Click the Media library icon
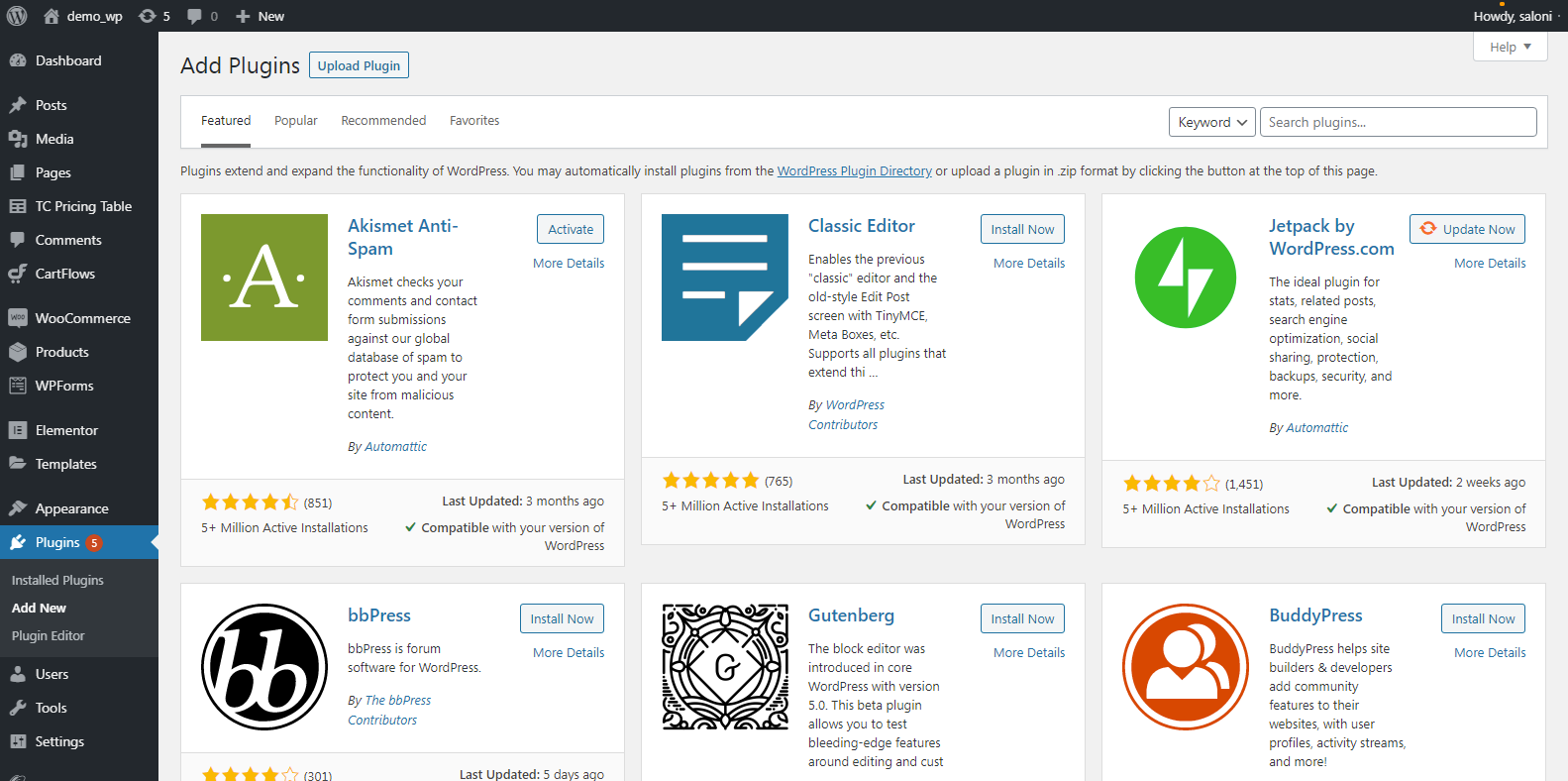The image size is (1568, 781). pos(18,139)
